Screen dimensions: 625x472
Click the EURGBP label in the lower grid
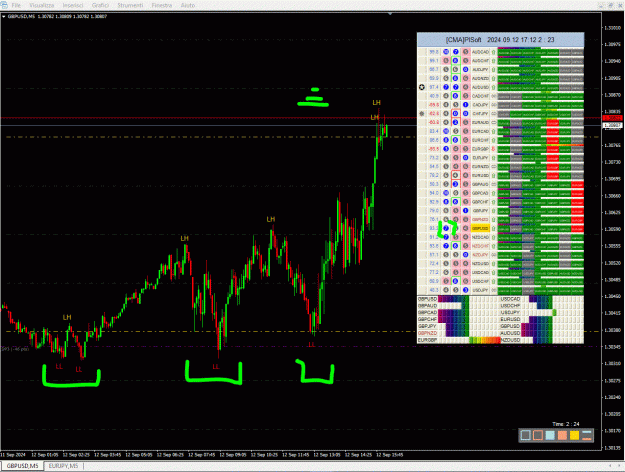pos(427,340)
